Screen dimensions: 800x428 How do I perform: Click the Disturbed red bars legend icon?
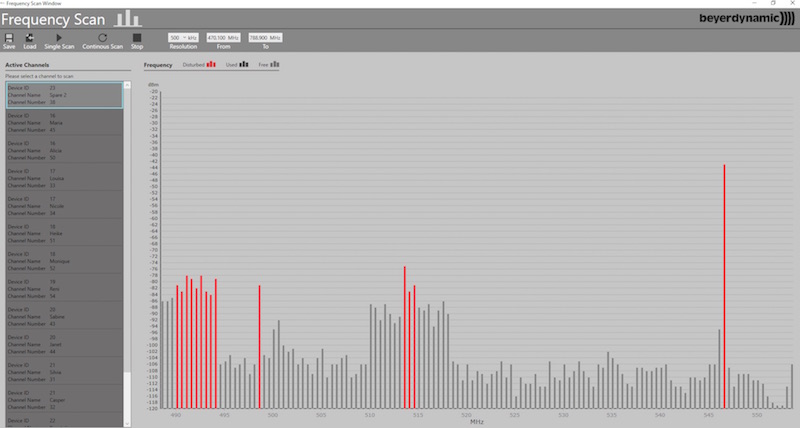click(211, 64)
